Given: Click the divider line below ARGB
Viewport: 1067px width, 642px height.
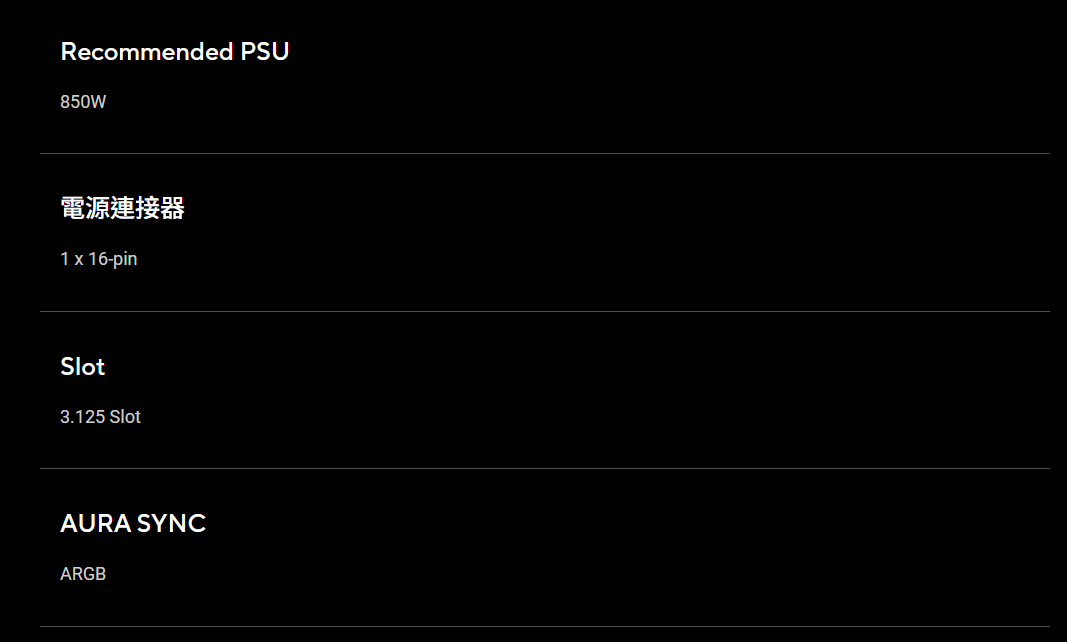Looking at the screenshot, I should pos(544,626).
